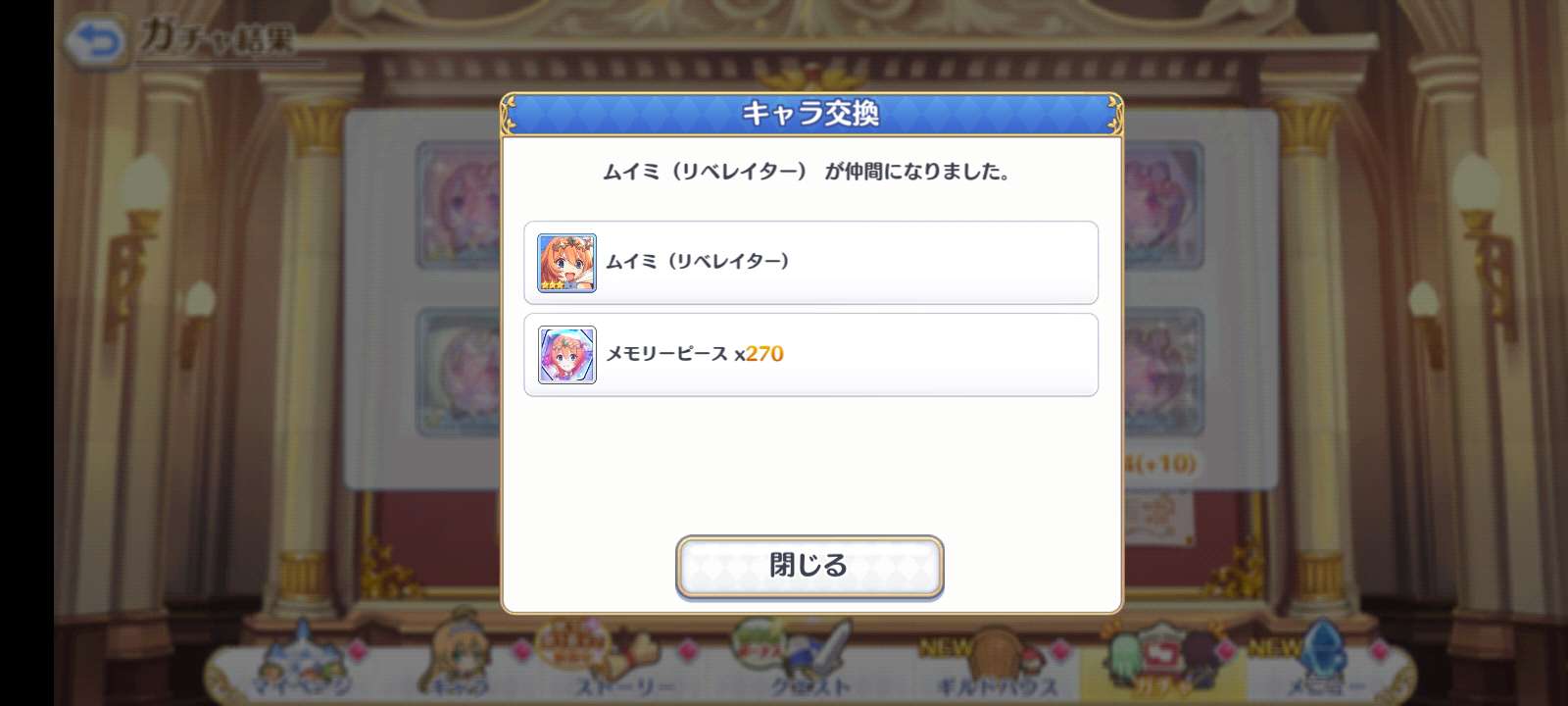This screenshot has width=1568, height=706.
Task: Tap the upper-right gacha result card
Action: [1163, 206]
